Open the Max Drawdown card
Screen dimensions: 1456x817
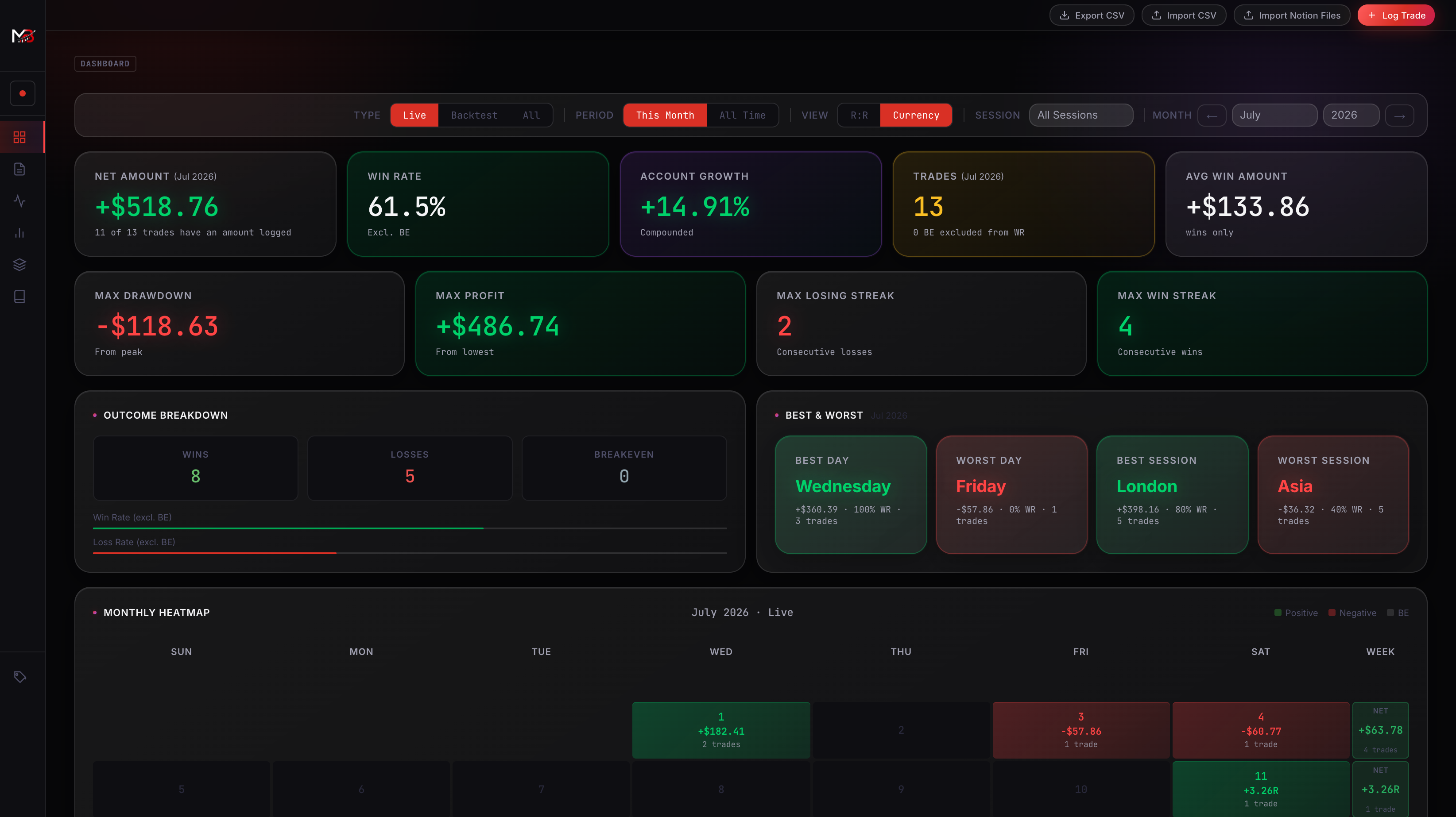pos(240,324)
